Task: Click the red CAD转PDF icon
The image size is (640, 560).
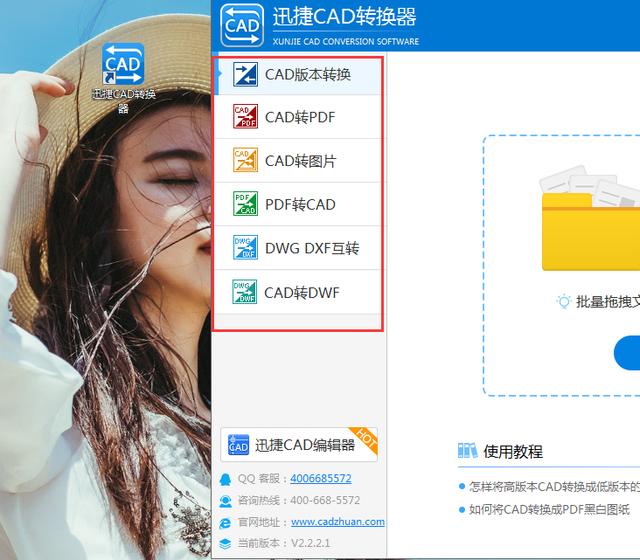Action: (x=245, y=116)
